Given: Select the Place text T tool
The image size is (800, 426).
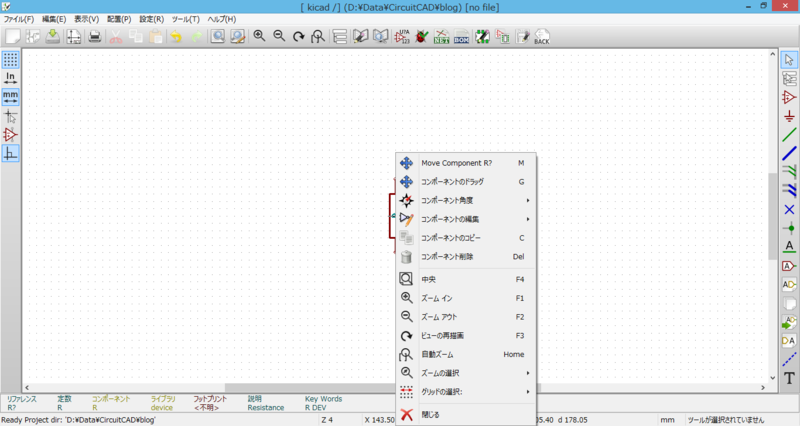Looking at the screenshot, I should click(789, 378).
